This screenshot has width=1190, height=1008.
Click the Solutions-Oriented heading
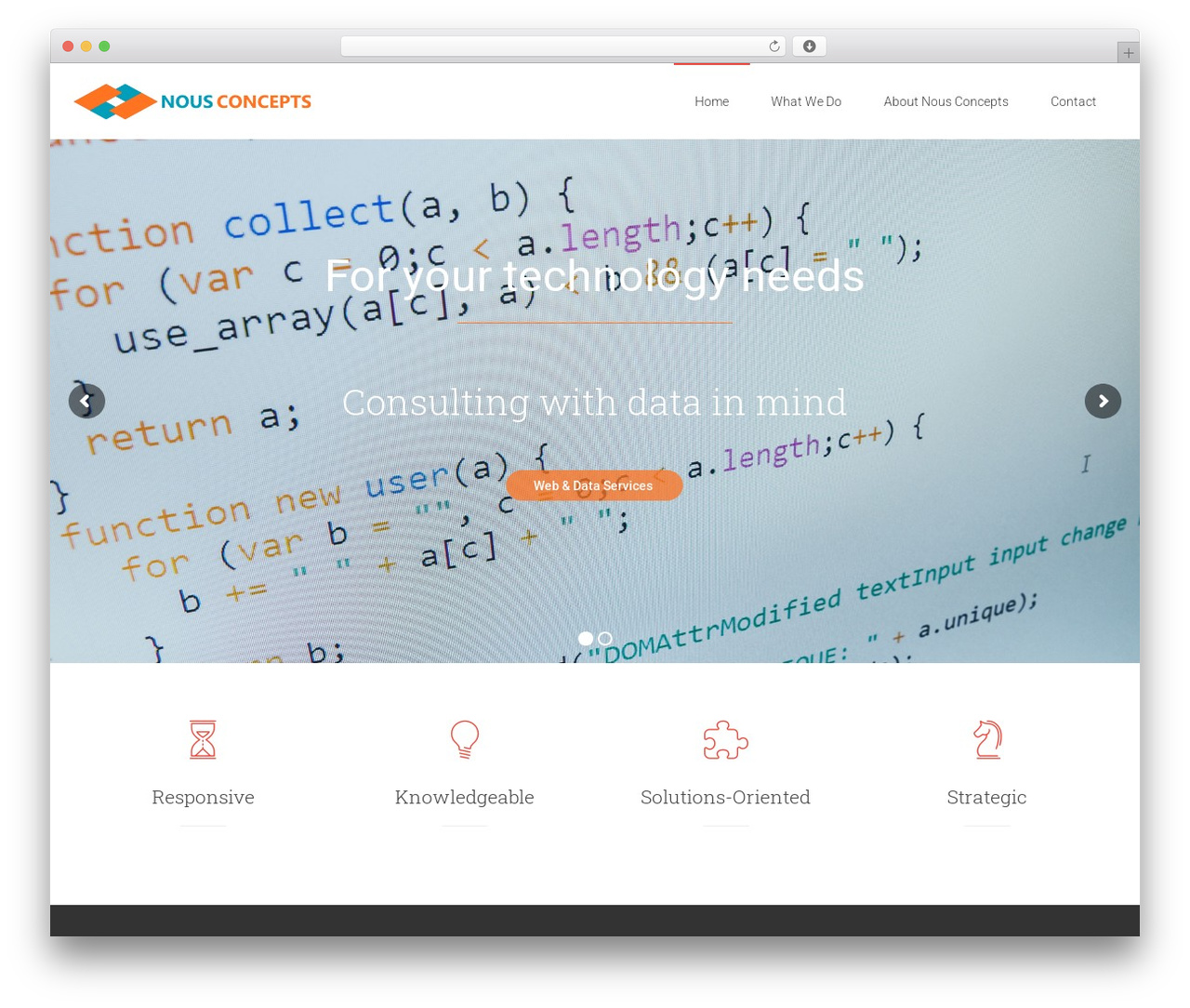click(x=726, y=797)
